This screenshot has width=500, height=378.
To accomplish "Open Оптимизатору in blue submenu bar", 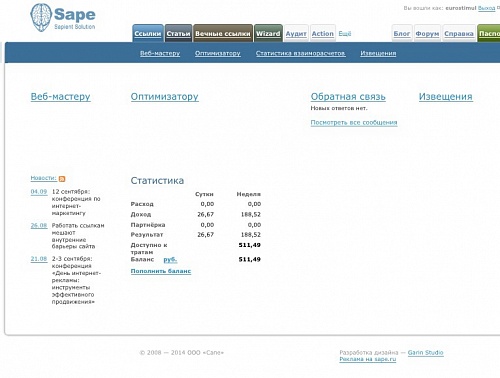I will pos(218,53).
